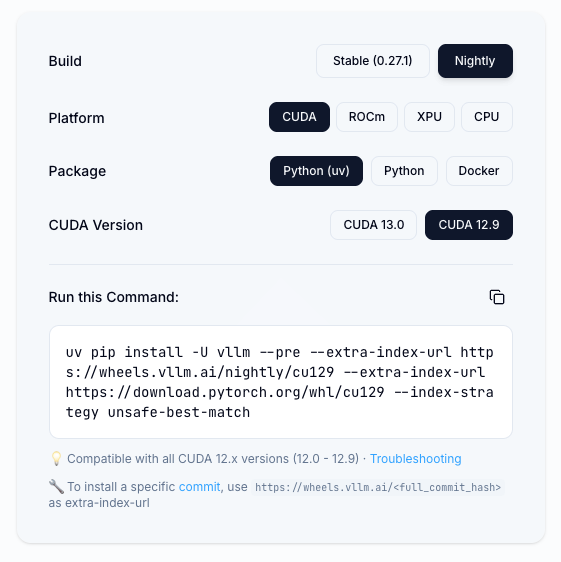
Task: Select the Python (uv) package option
Action: pyautogui.click(x=316, y=171)
